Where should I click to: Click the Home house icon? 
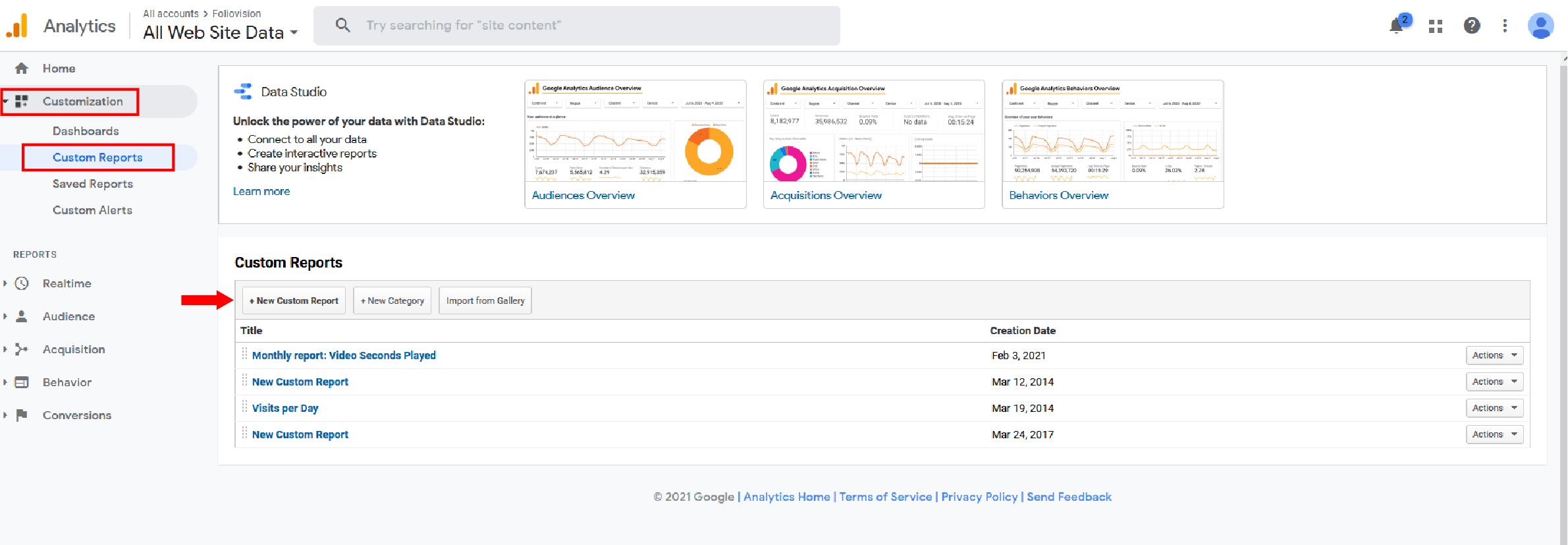click(22, 69)
